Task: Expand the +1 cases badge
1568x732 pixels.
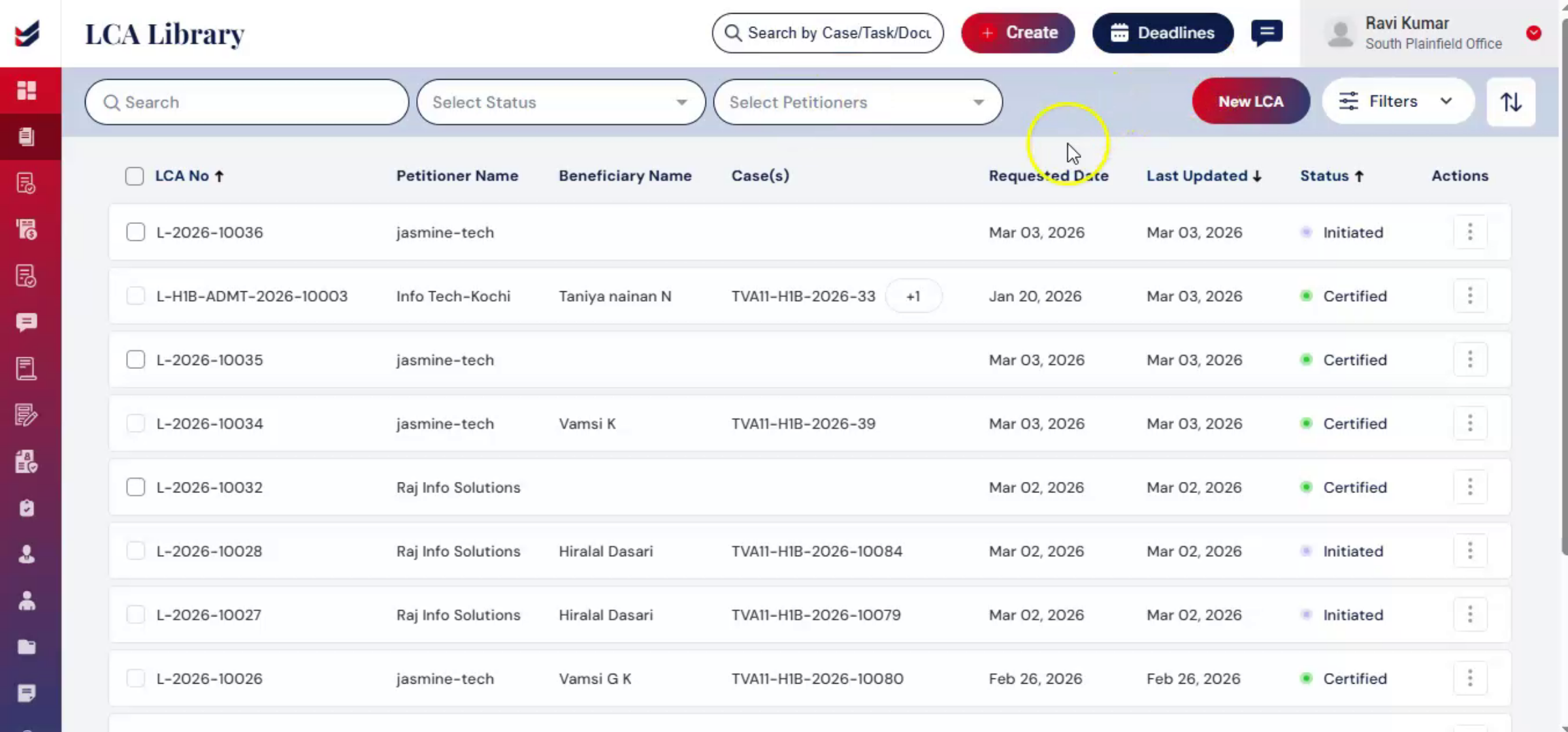Action: tap(913, 296)
